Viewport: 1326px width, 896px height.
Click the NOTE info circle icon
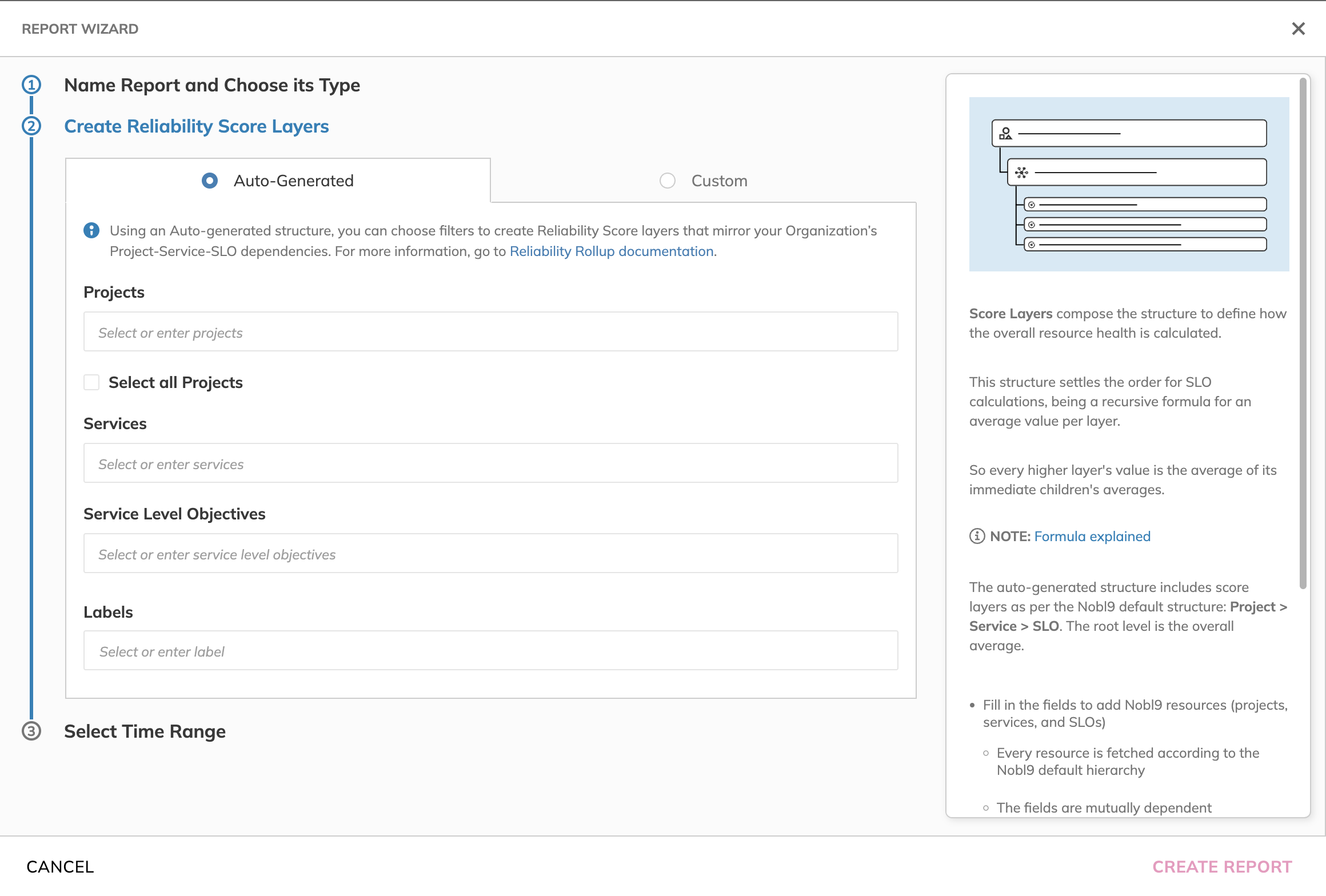(976, 535)
